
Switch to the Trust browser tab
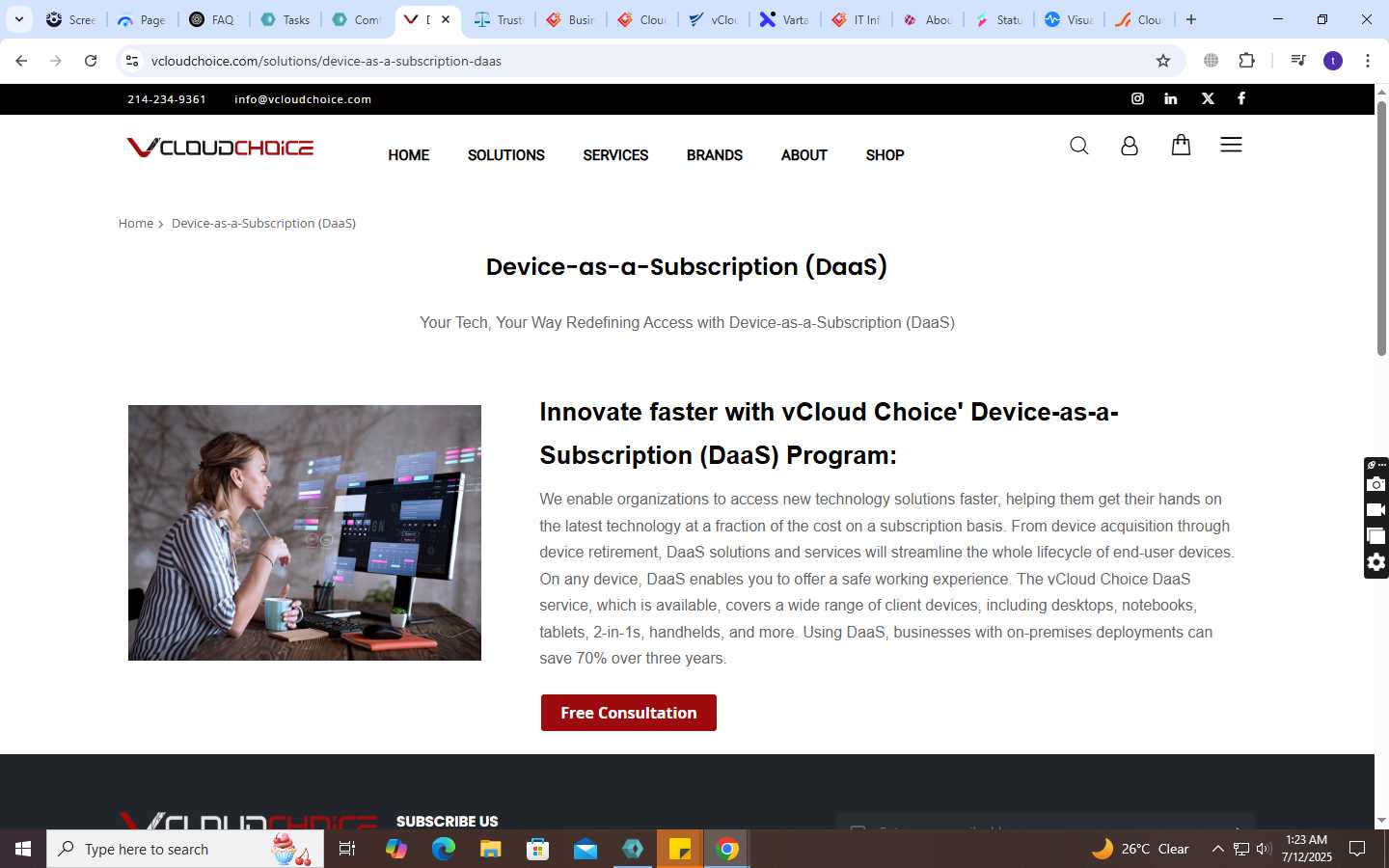point(500,19)
